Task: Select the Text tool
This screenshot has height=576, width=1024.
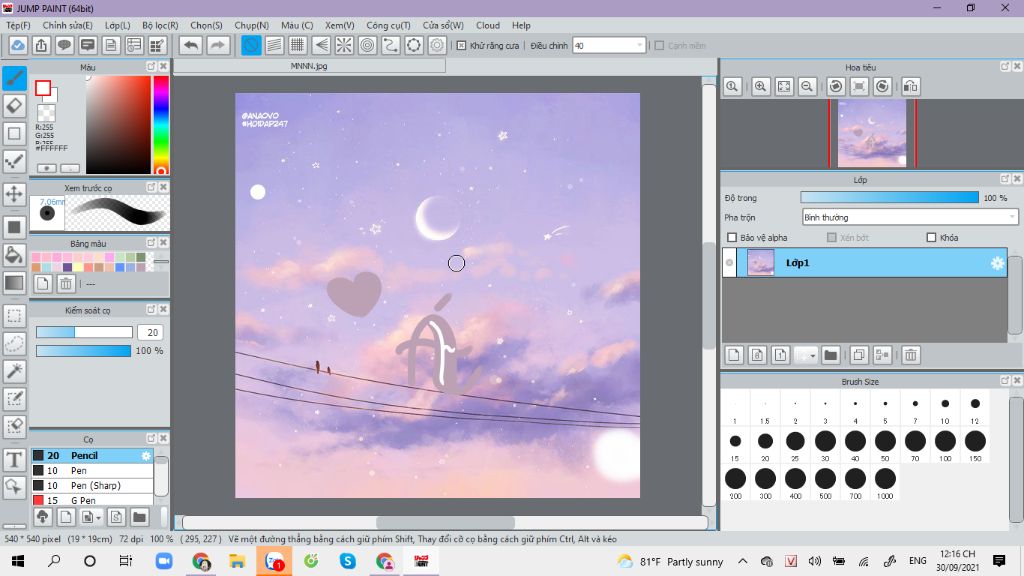Action: (14, 460)
